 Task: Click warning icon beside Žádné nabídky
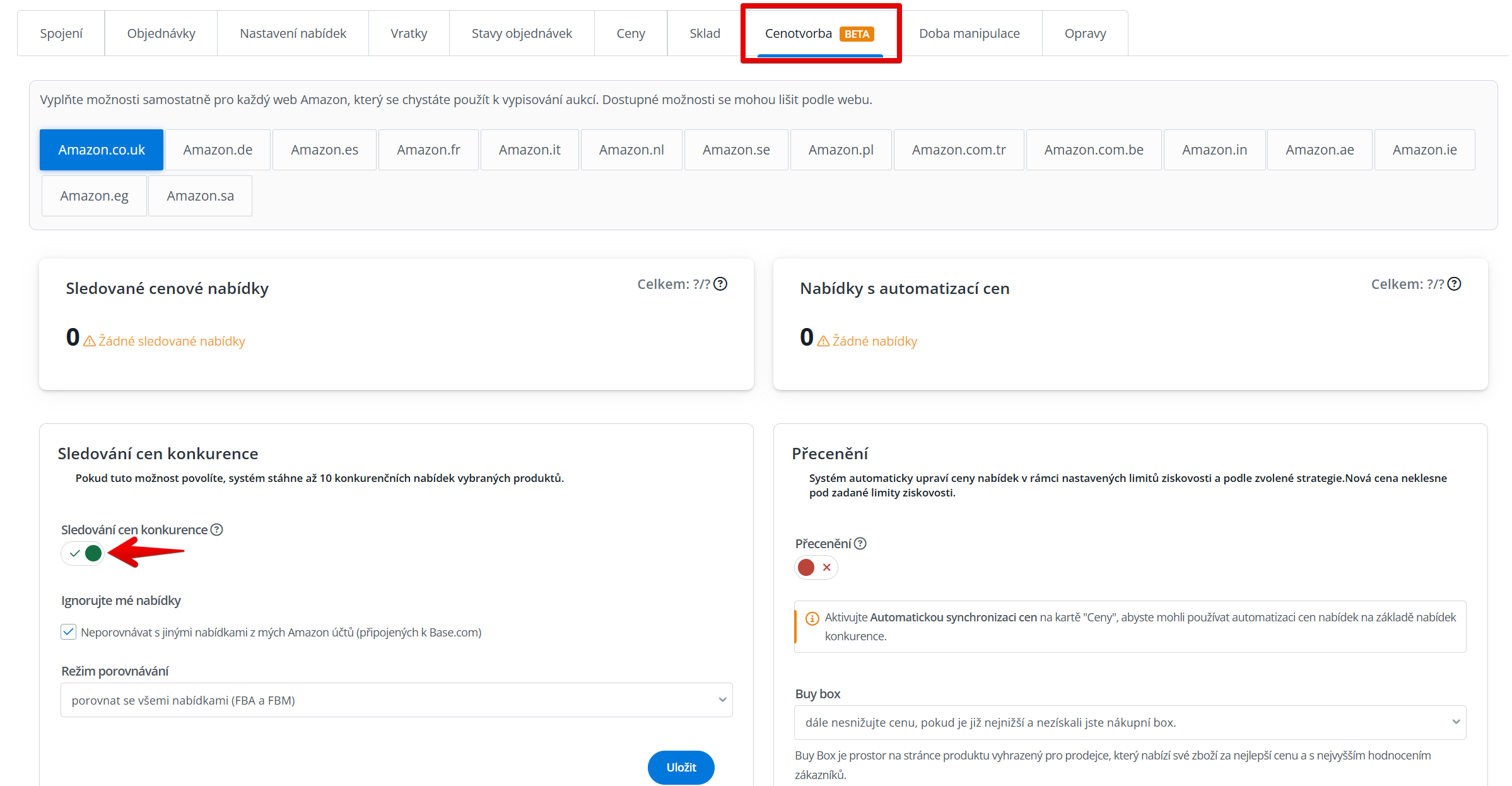[x=823, y=341]
